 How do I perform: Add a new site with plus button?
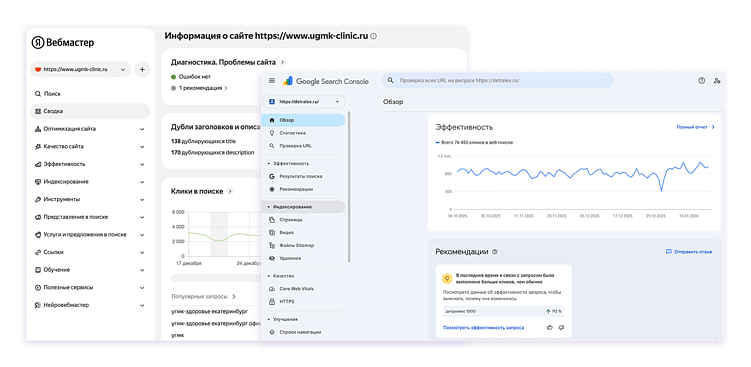(x=142, y=69)
